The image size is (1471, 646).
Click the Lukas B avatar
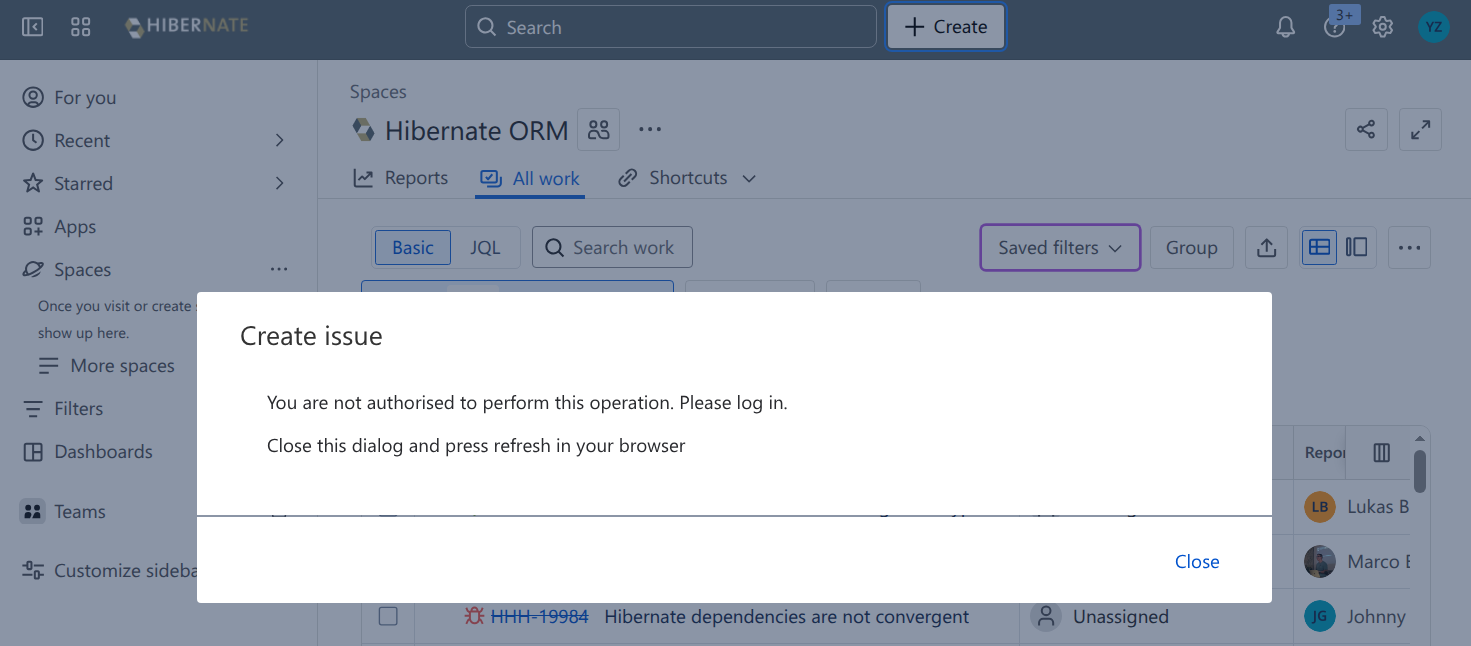click(1320, 506)
